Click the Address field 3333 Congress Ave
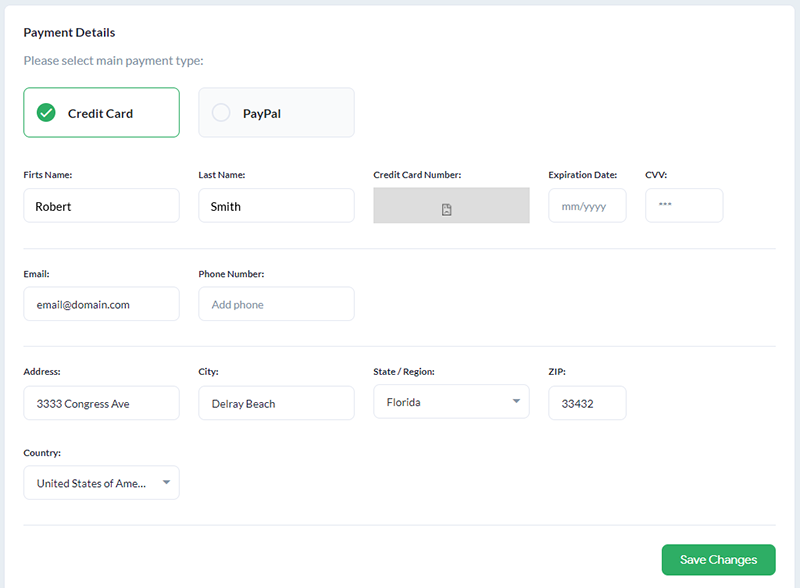This screenshot has width=800, height=588. pos(102,403)
